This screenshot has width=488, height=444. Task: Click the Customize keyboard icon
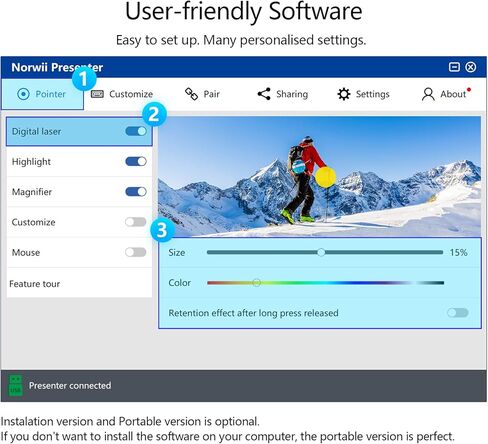click(x=97, y=94)
